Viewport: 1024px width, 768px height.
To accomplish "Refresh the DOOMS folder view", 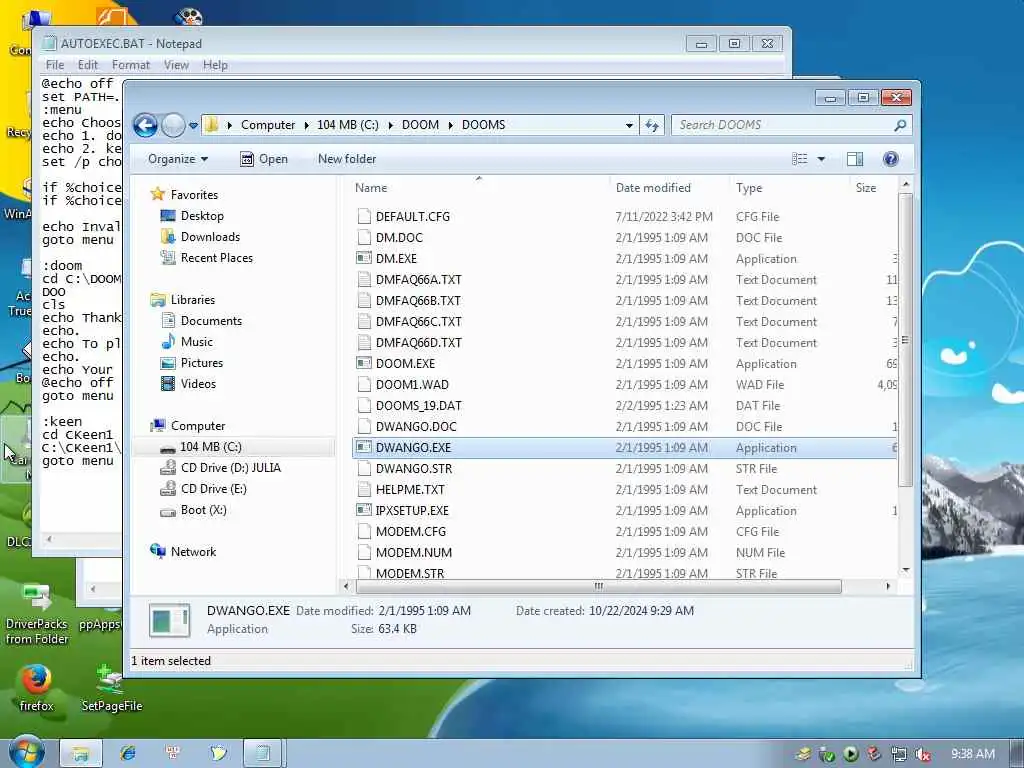I will (652, 125).
